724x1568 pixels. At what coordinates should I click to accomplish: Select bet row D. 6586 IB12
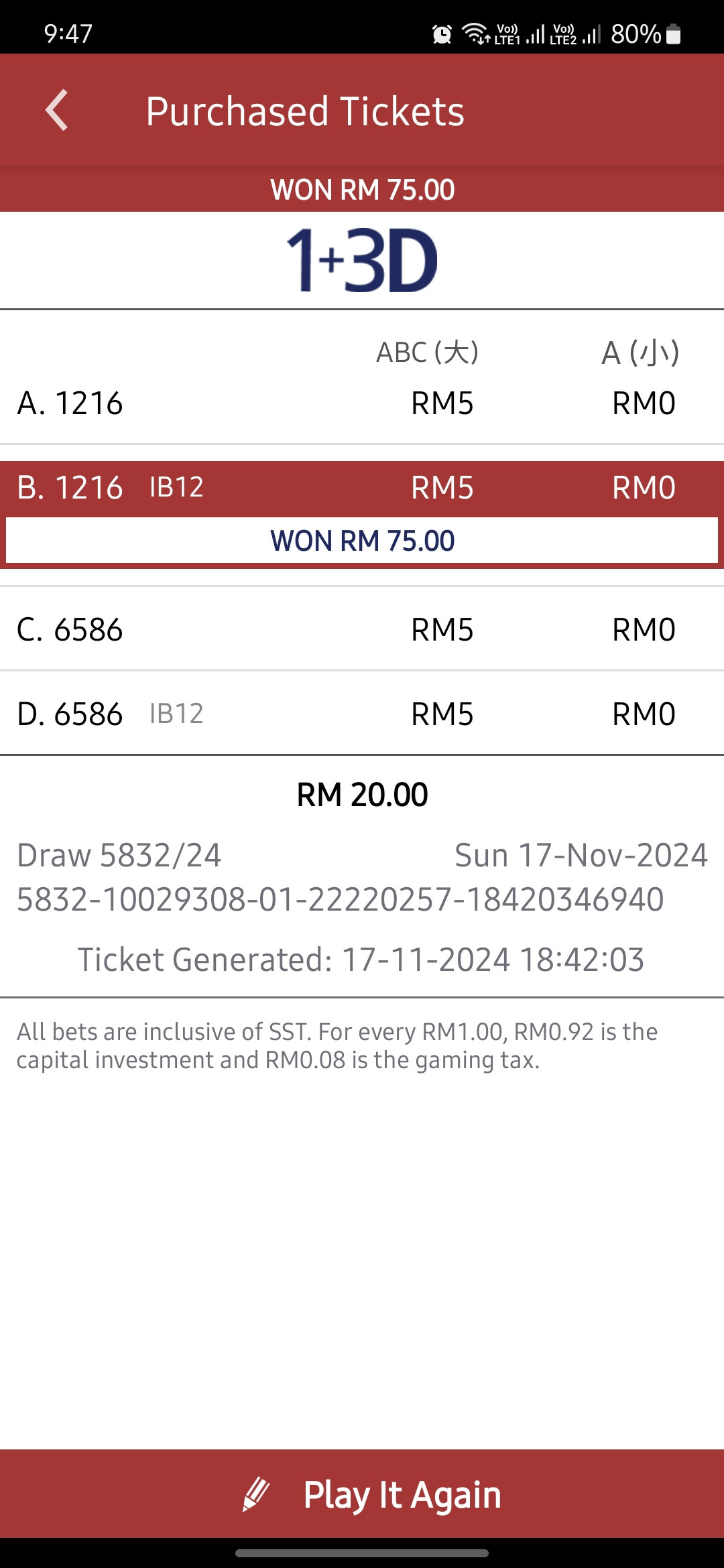click(x=362, y=714)
